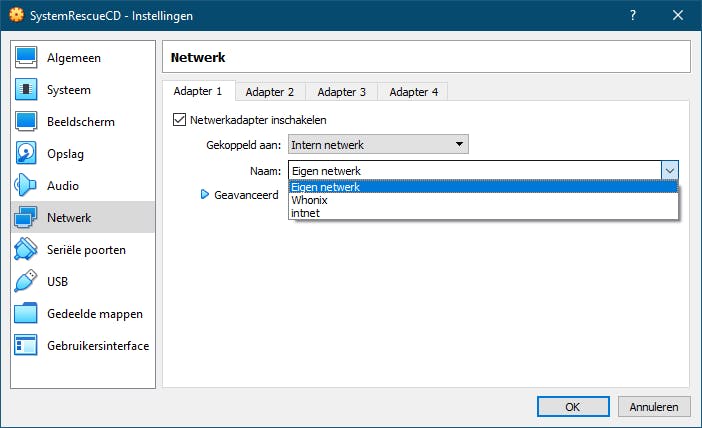This screenshot has width=702, height=428.
Task: Click the Opslag disk icon
Action: pos(27,154)
